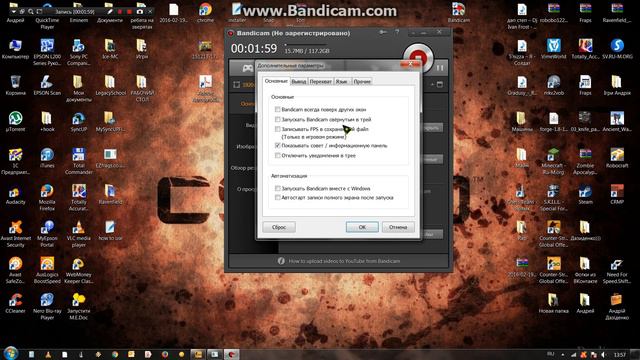This screenshot has height=360, width=640.
Task: Switch to the 'Вывод' tab
Action: pyautogui.click(x=299, y=82)
